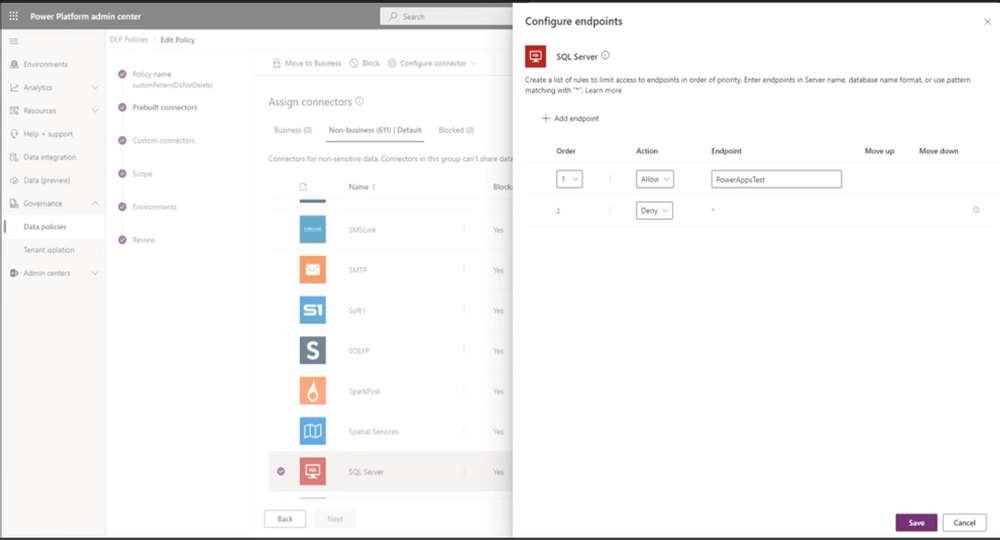Click drag handle of rule 1
The image size is (1000, 540).
tap(610, 179)
